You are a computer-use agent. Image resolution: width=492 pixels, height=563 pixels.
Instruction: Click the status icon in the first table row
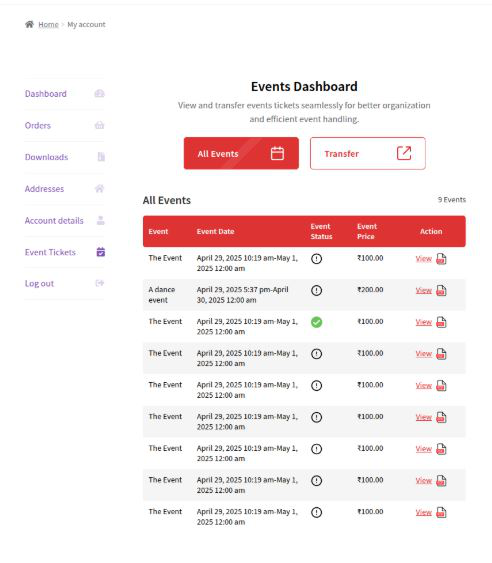[x=316, y=259]
